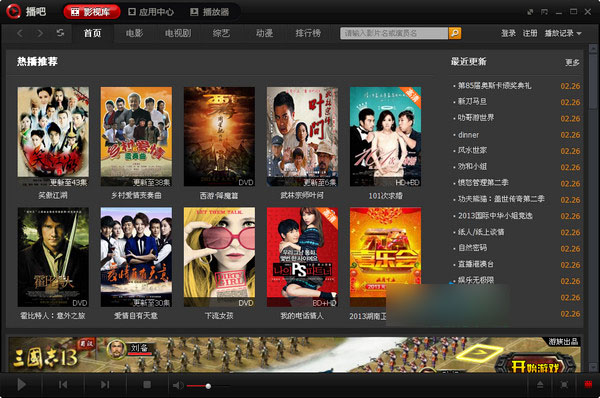This screenshot has width=600, height=398.
Task: Open 2013国际中华小姐竞选 entry
Action: pos(495,216)
